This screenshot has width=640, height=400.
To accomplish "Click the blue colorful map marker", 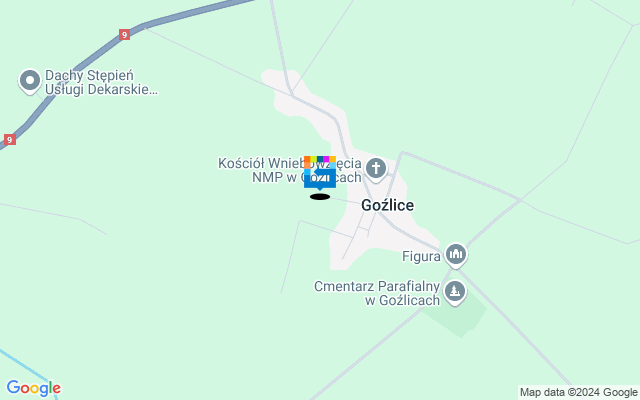I will [x=320, y=173].
